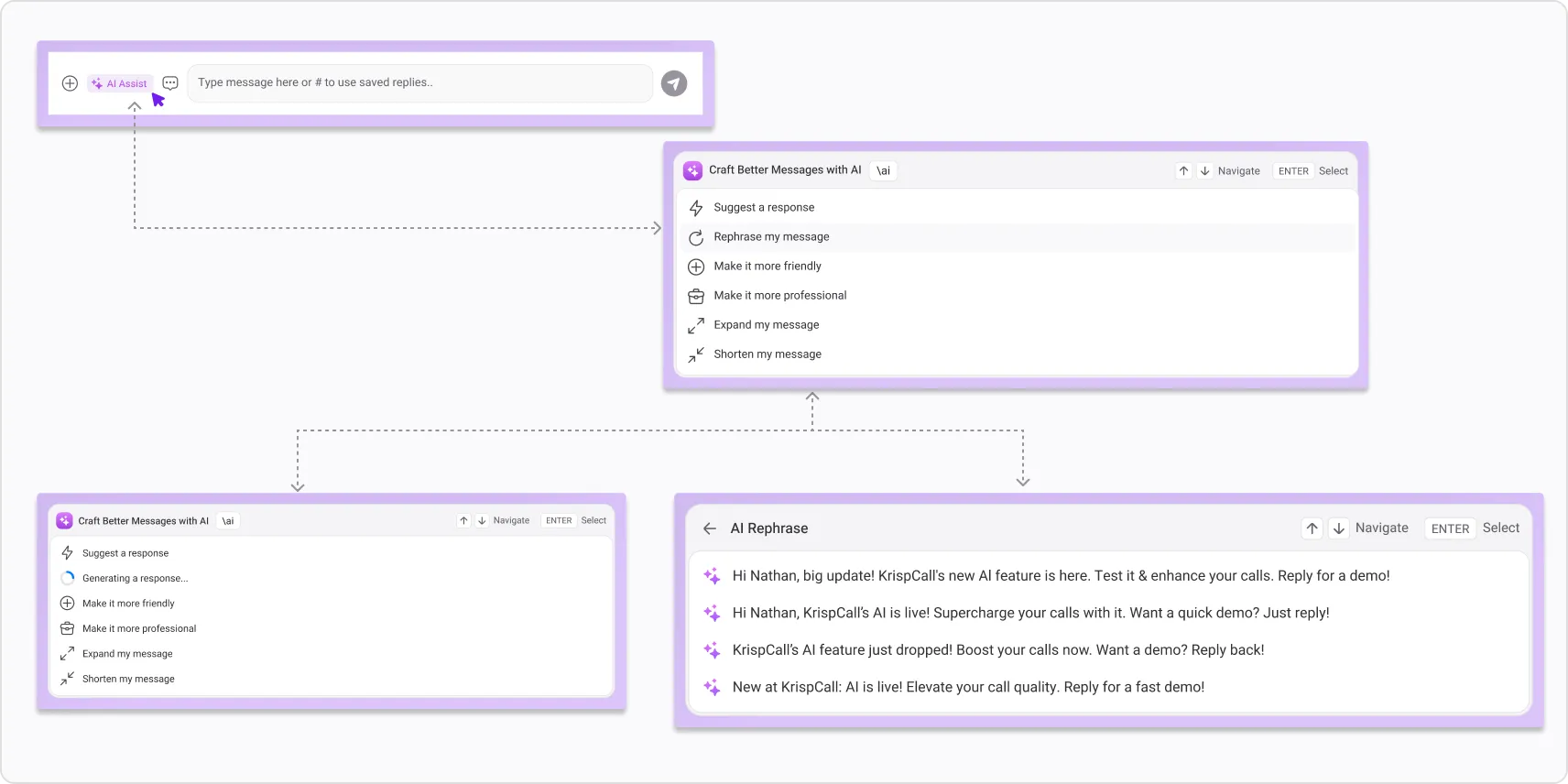Image resolution: width=1568 pixels, height=784 pixels.
Task: Click the purple sparkle logo in upper AI panel
Action: (693, 170)
